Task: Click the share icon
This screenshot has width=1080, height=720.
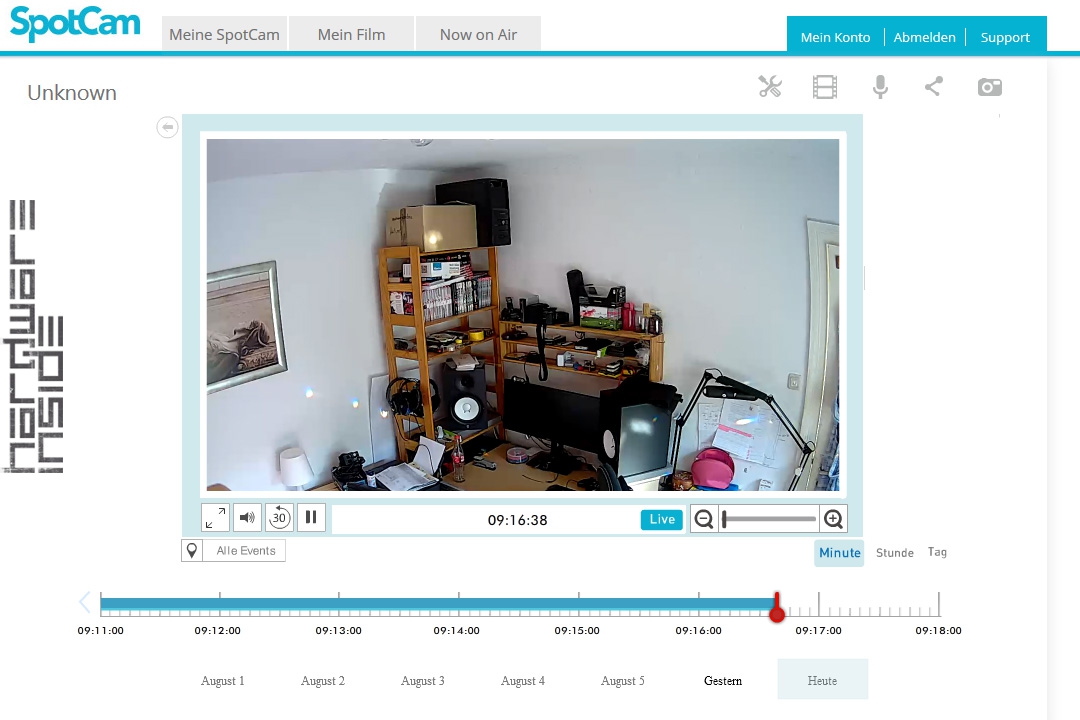Action: (x=933, y=87)
